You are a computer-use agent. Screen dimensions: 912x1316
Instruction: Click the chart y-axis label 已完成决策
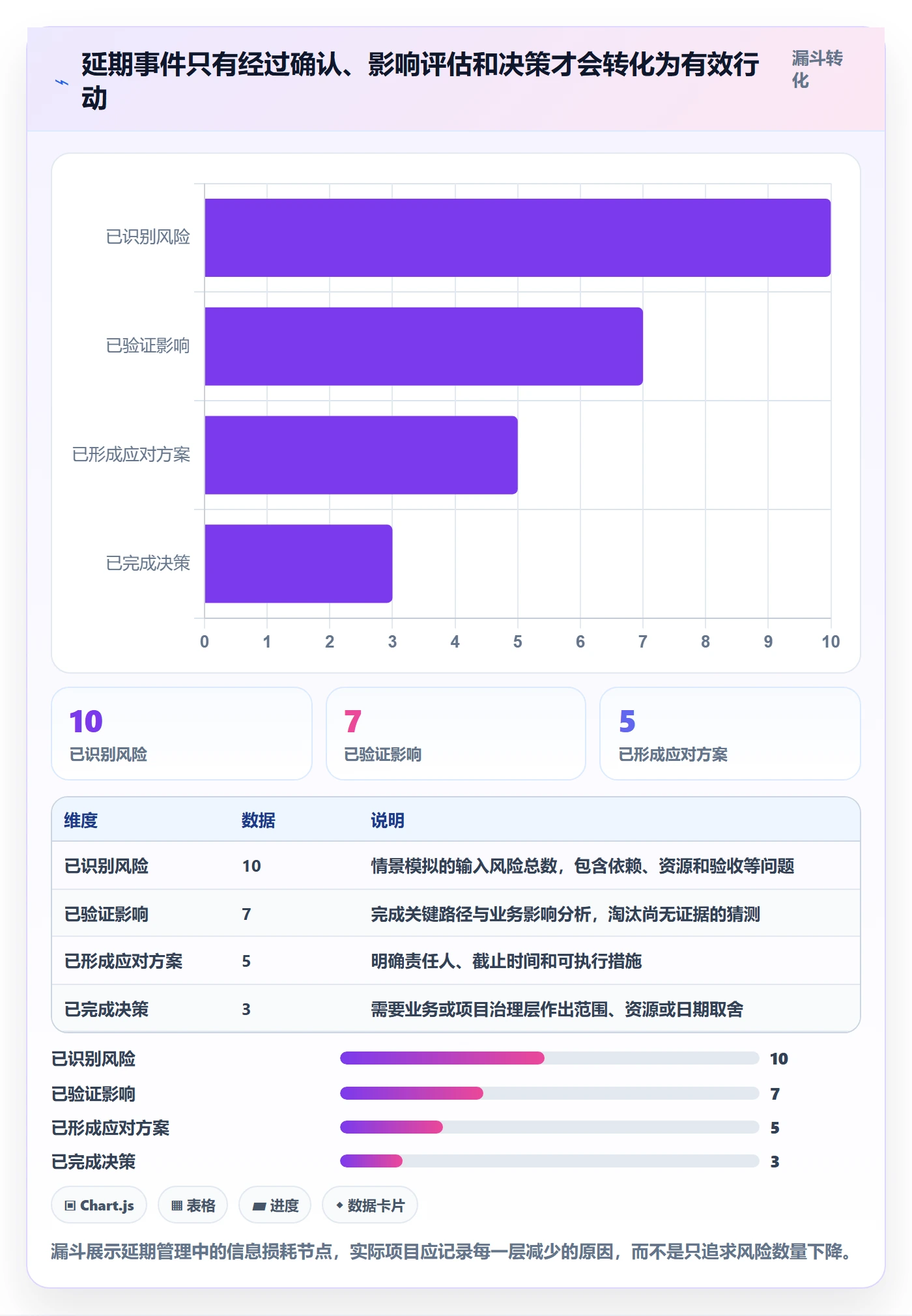(x=148, y=564)
